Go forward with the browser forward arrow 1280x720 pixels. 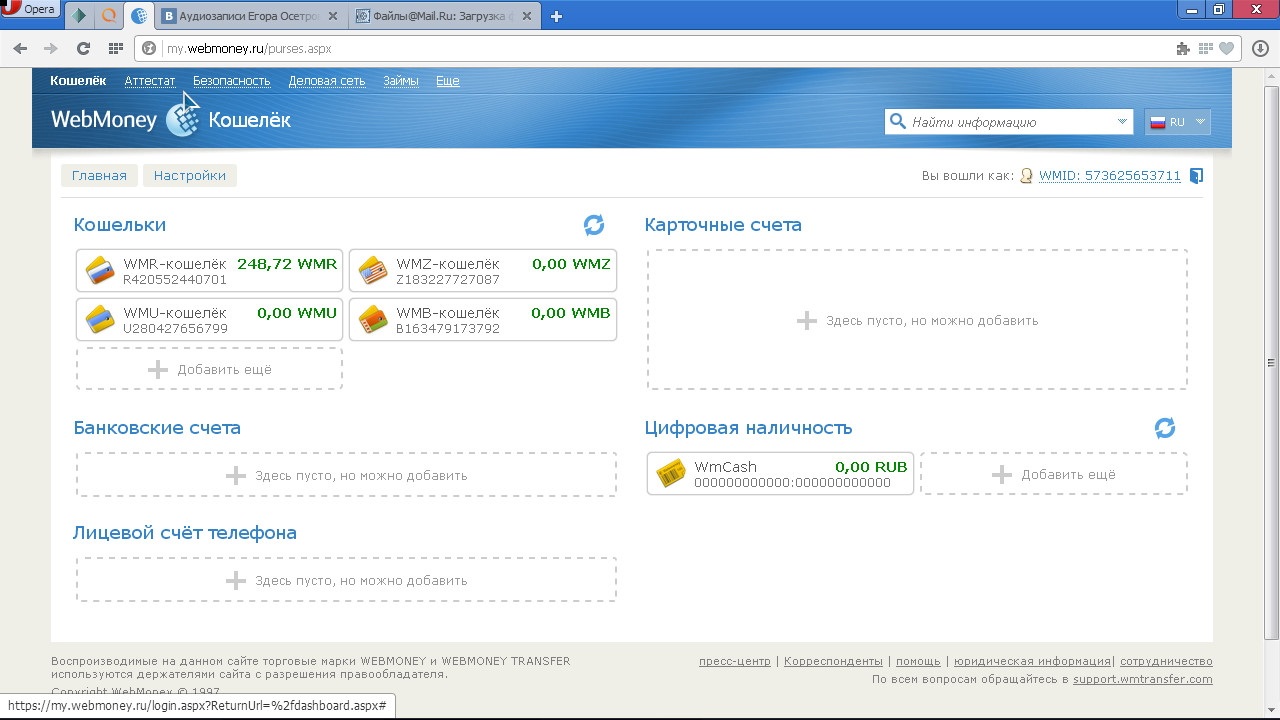point(51,48)
